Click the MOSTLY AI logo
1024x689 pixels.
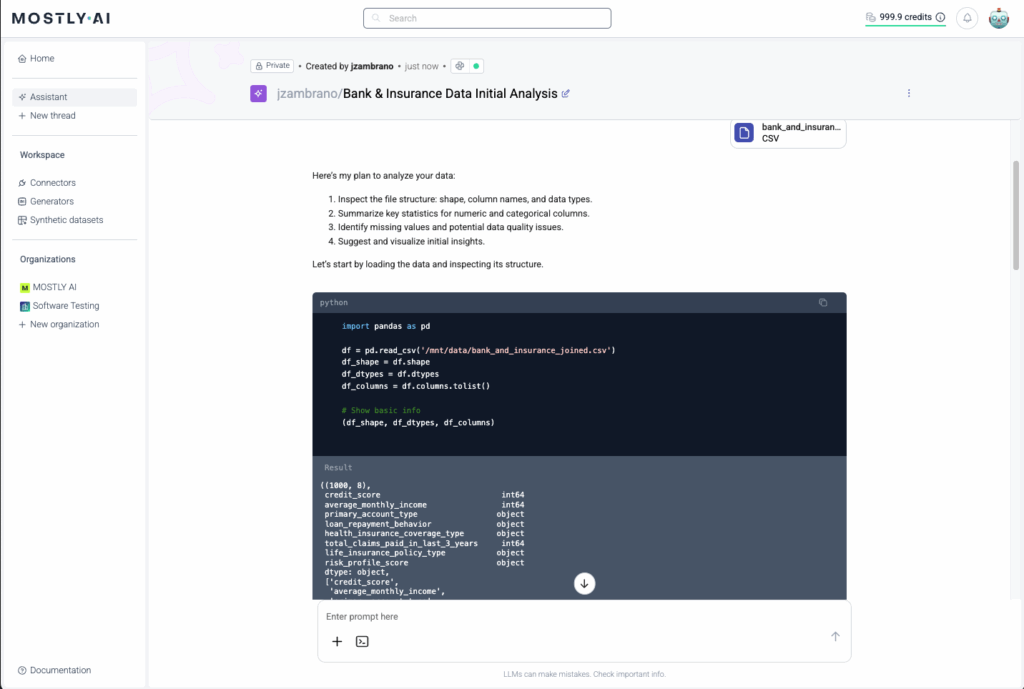click(x=61, y=18)
